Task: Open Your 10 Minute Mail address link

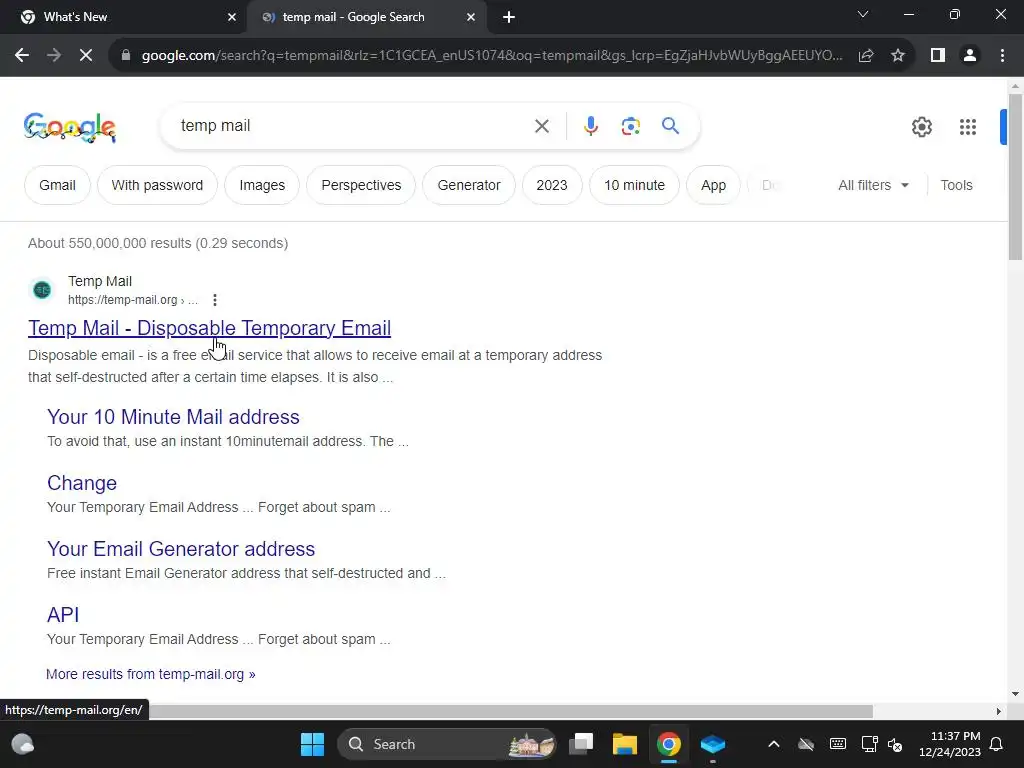Action: [173, 417]
